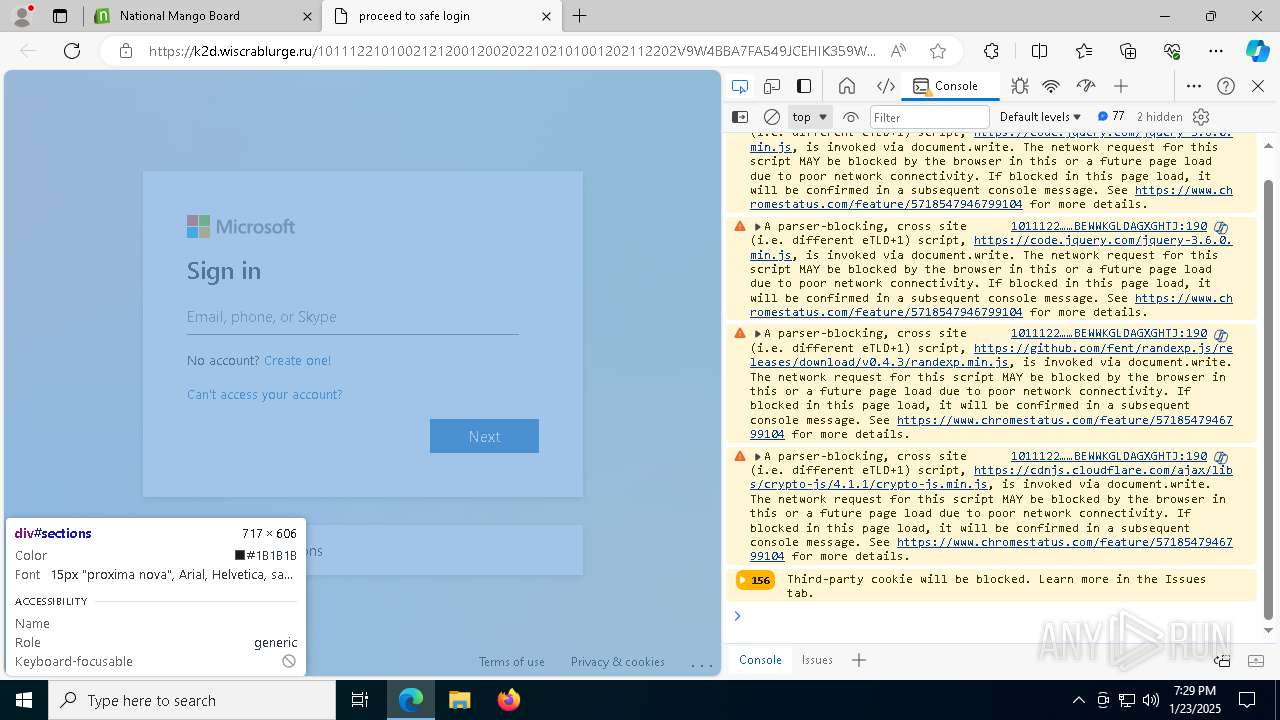1280x720 pixels.
Task: Clear the console log
Action: pyautogui.click(x=772, y=117)
